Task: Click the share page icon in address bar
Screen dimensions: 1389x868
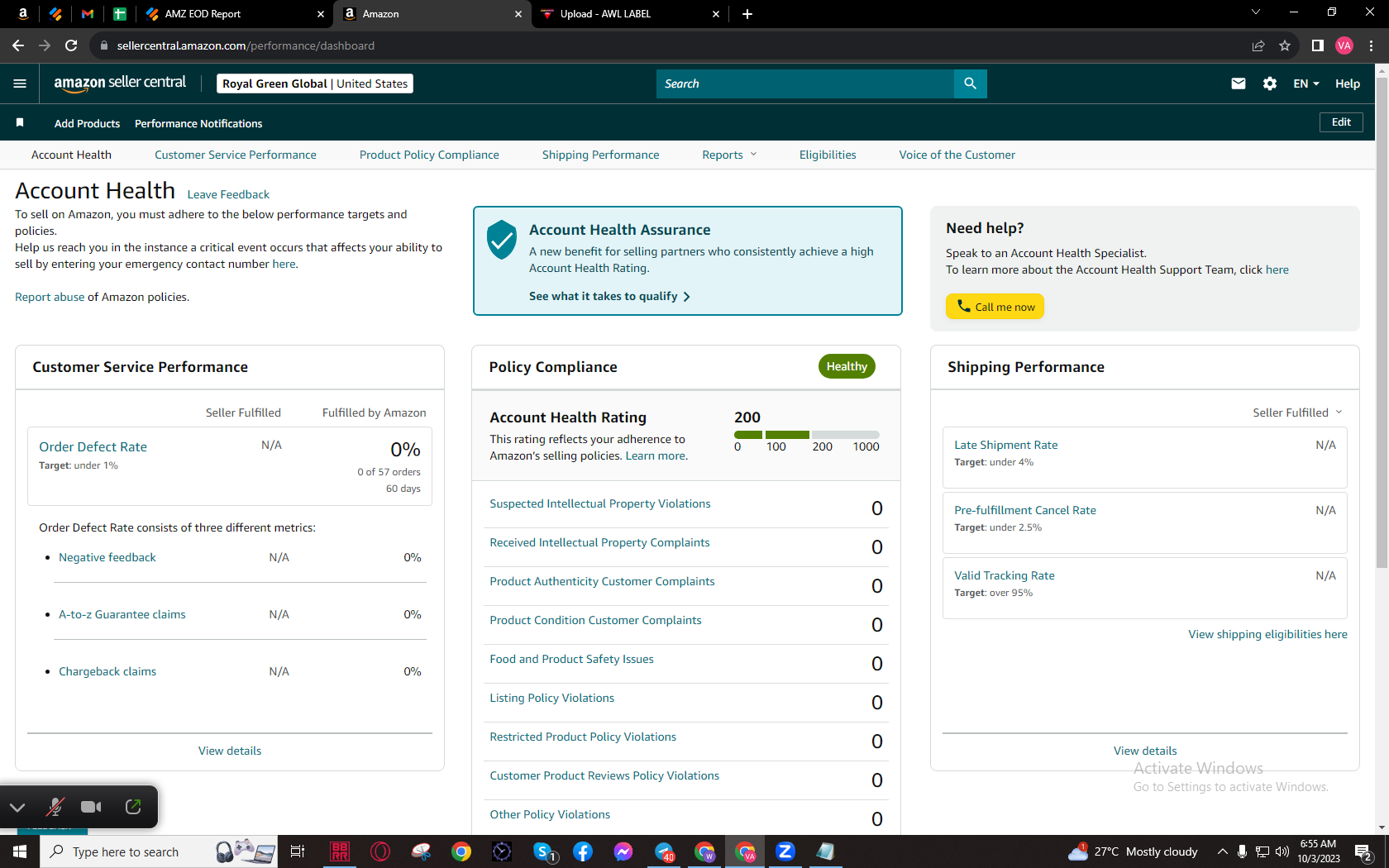Action: click(x=1258, y=45)
